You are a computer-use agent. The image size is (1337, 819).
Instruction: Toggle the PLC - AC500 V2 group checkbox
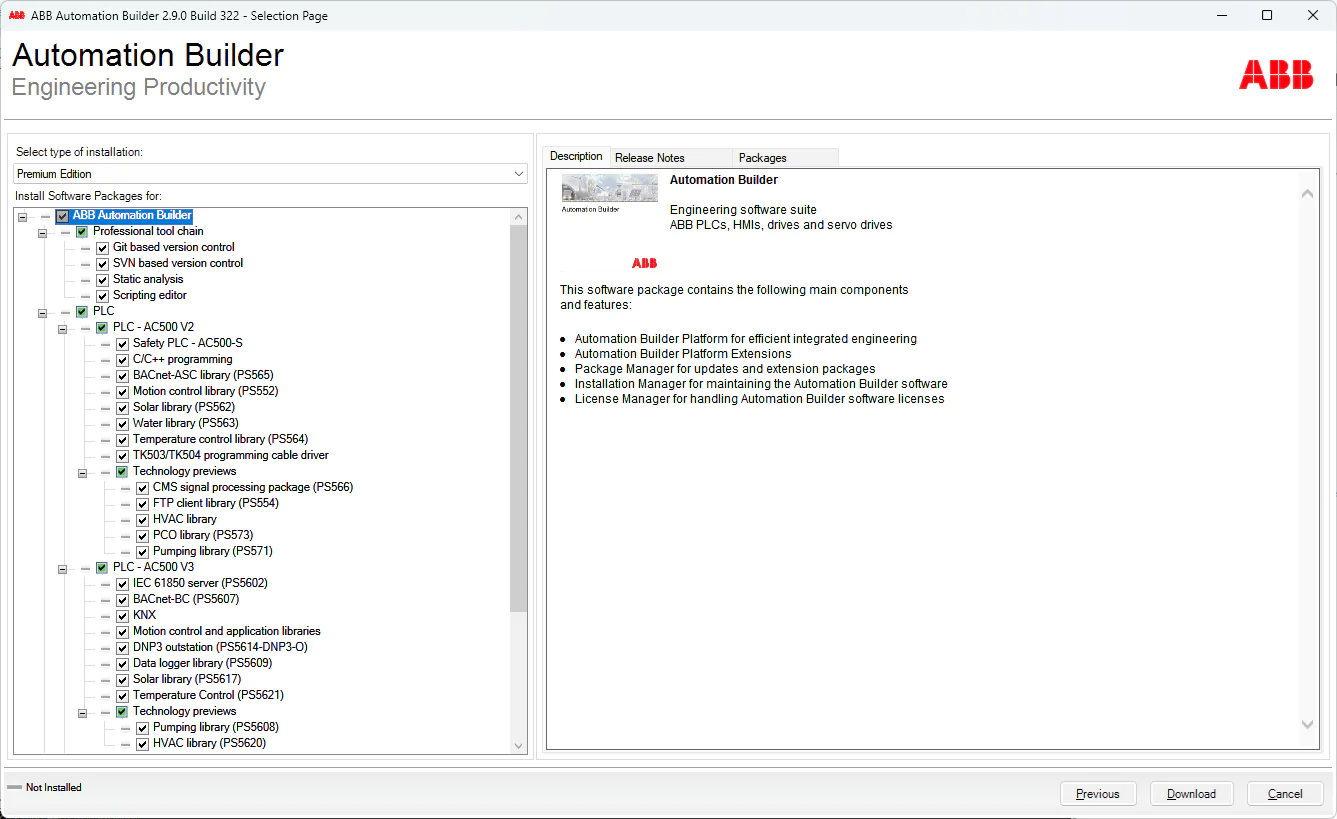(x=102, y=327)
